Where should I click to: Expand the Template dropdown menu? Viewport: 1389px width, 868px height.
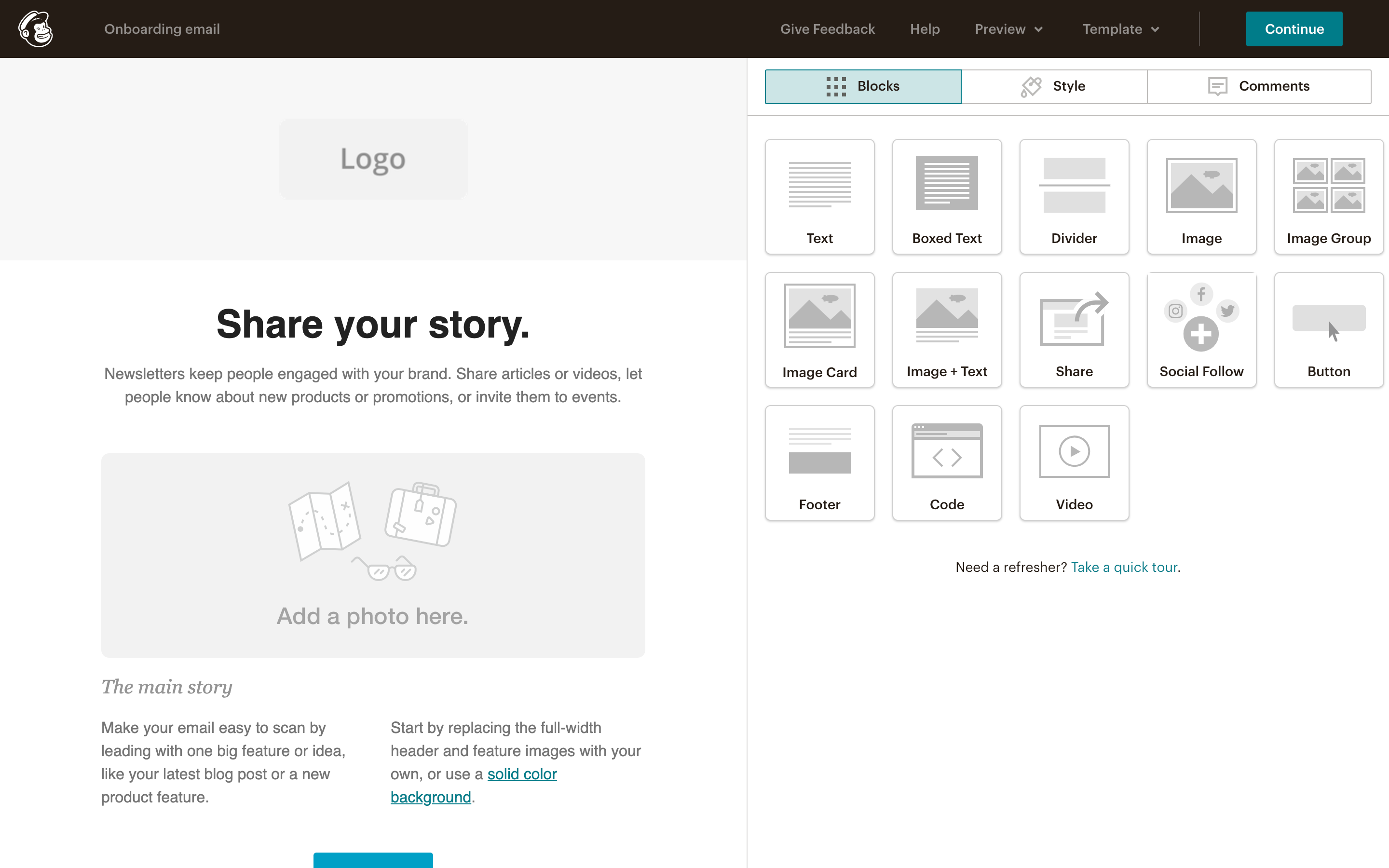(x=1120, y=29)
